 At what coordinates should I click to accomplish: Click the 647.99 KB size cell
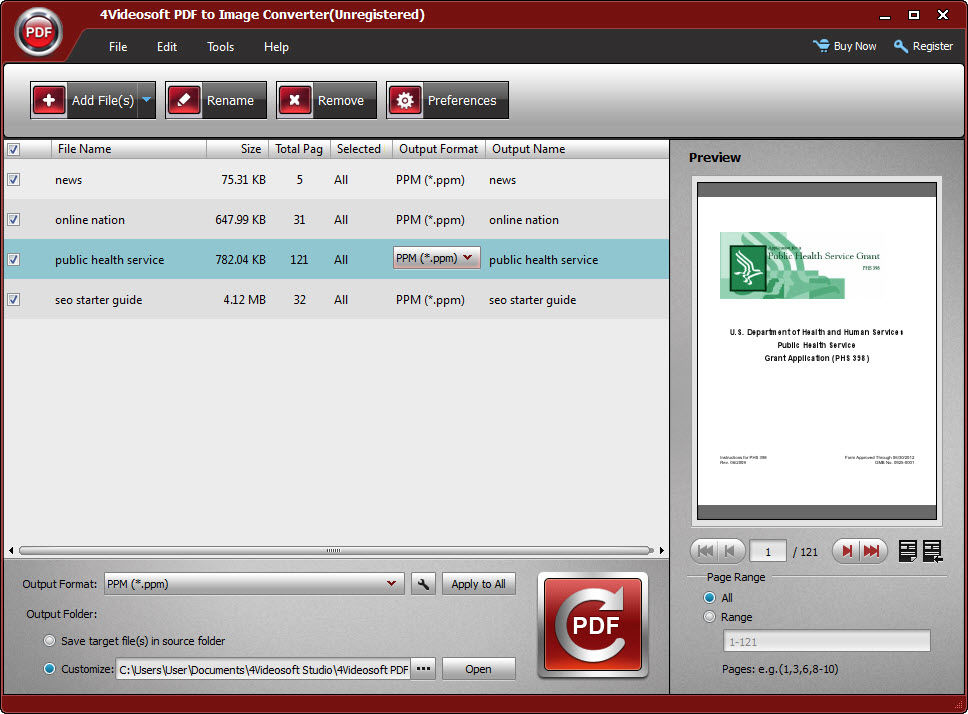(240, 220)
